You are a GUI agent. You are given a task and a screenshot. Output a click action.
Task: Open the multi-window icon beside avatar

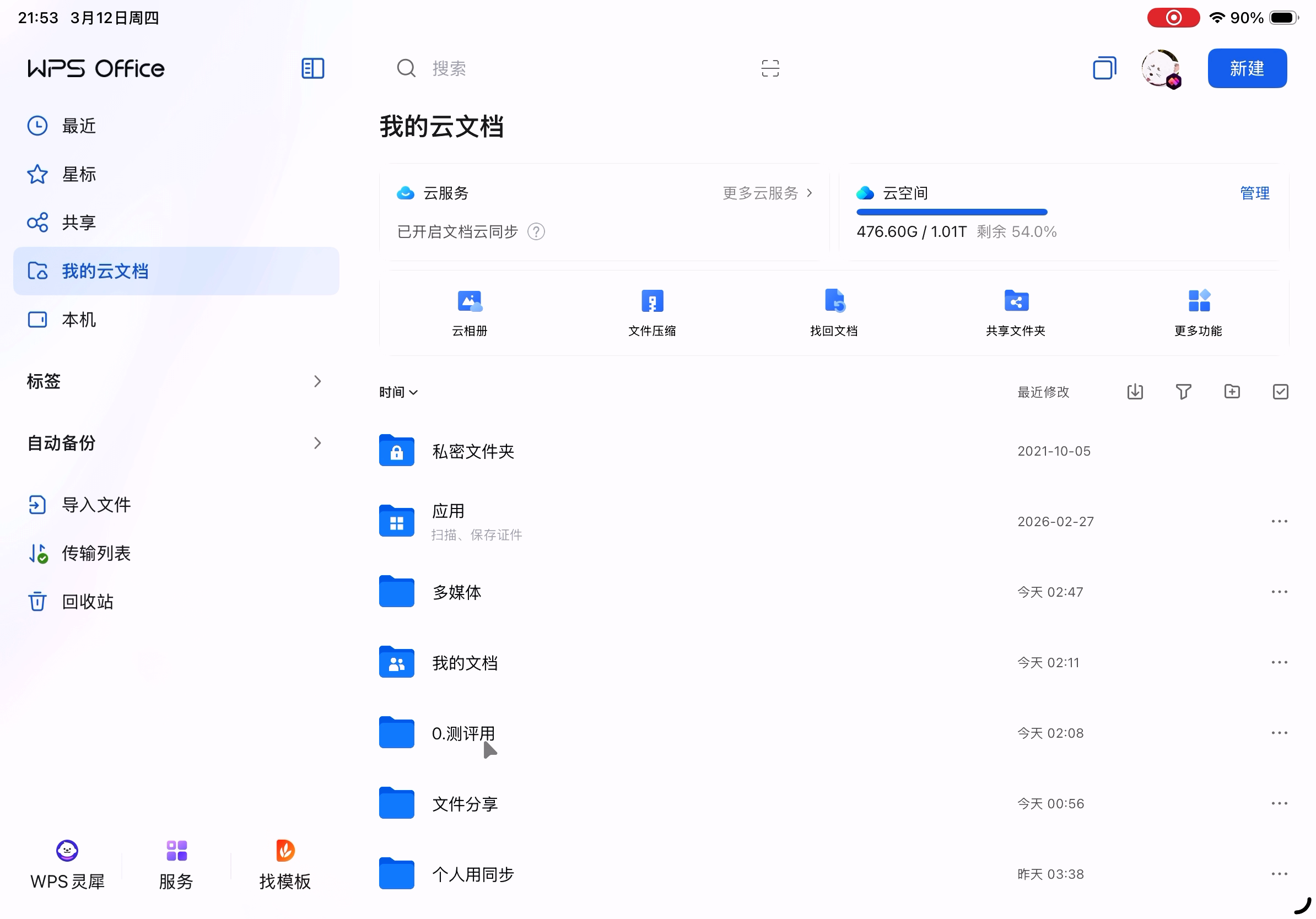click(x=1104, y=68)
